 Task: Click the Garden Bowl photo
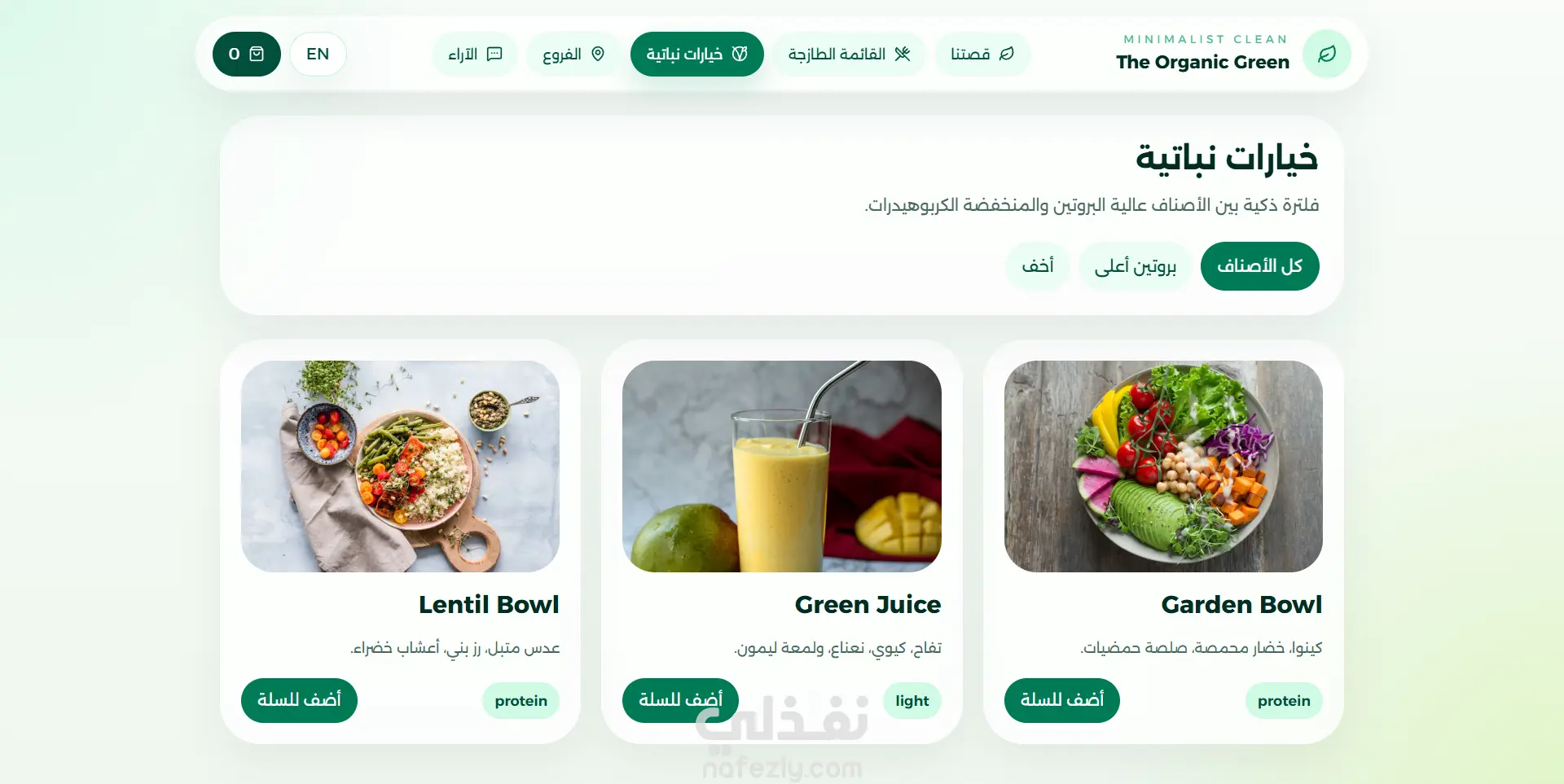(x=1163, y=466)
